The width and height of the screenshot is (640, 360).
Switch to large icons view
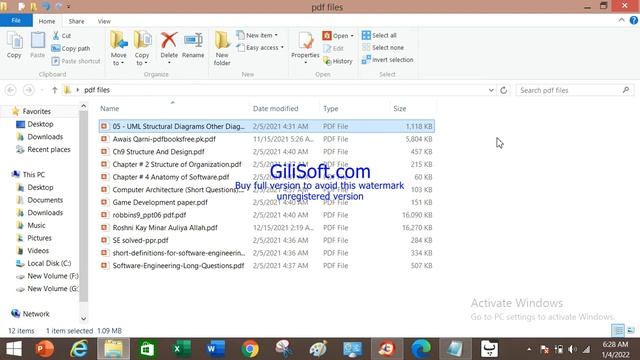coord(631,330)
